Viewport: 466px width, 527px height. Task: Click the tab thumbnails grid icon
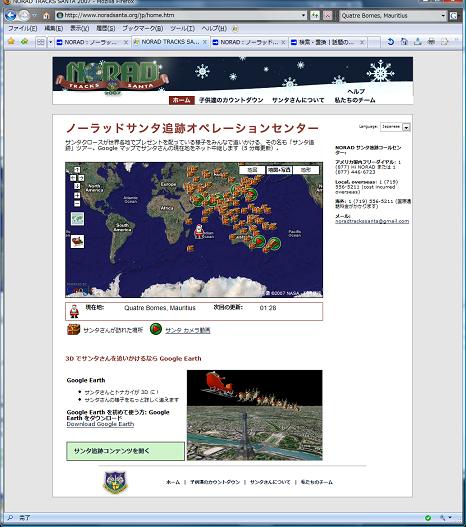pyautogui.click(x=40, y=42)
